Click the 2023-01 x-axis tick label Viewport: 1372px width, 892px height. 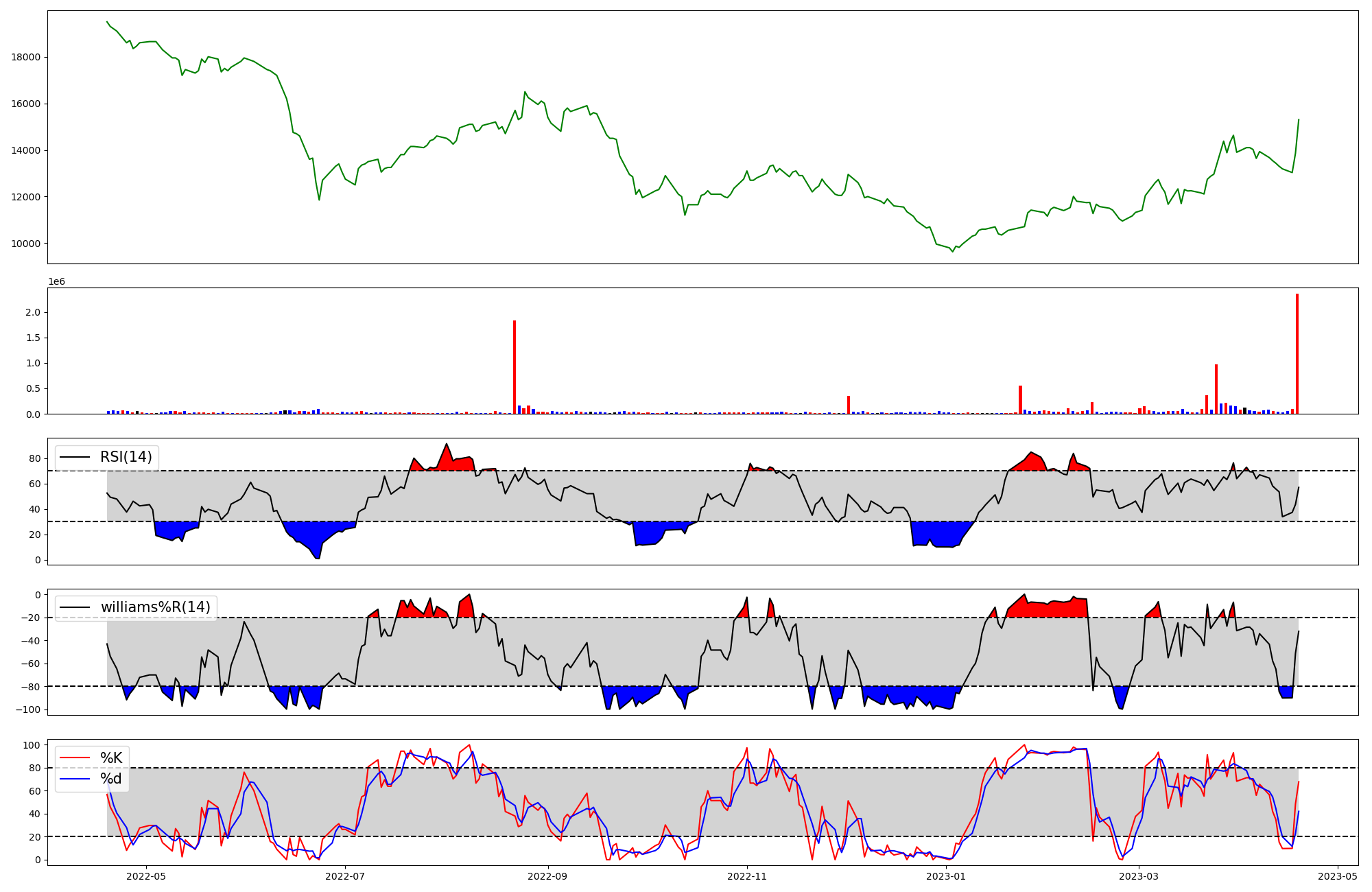point(947,876)
